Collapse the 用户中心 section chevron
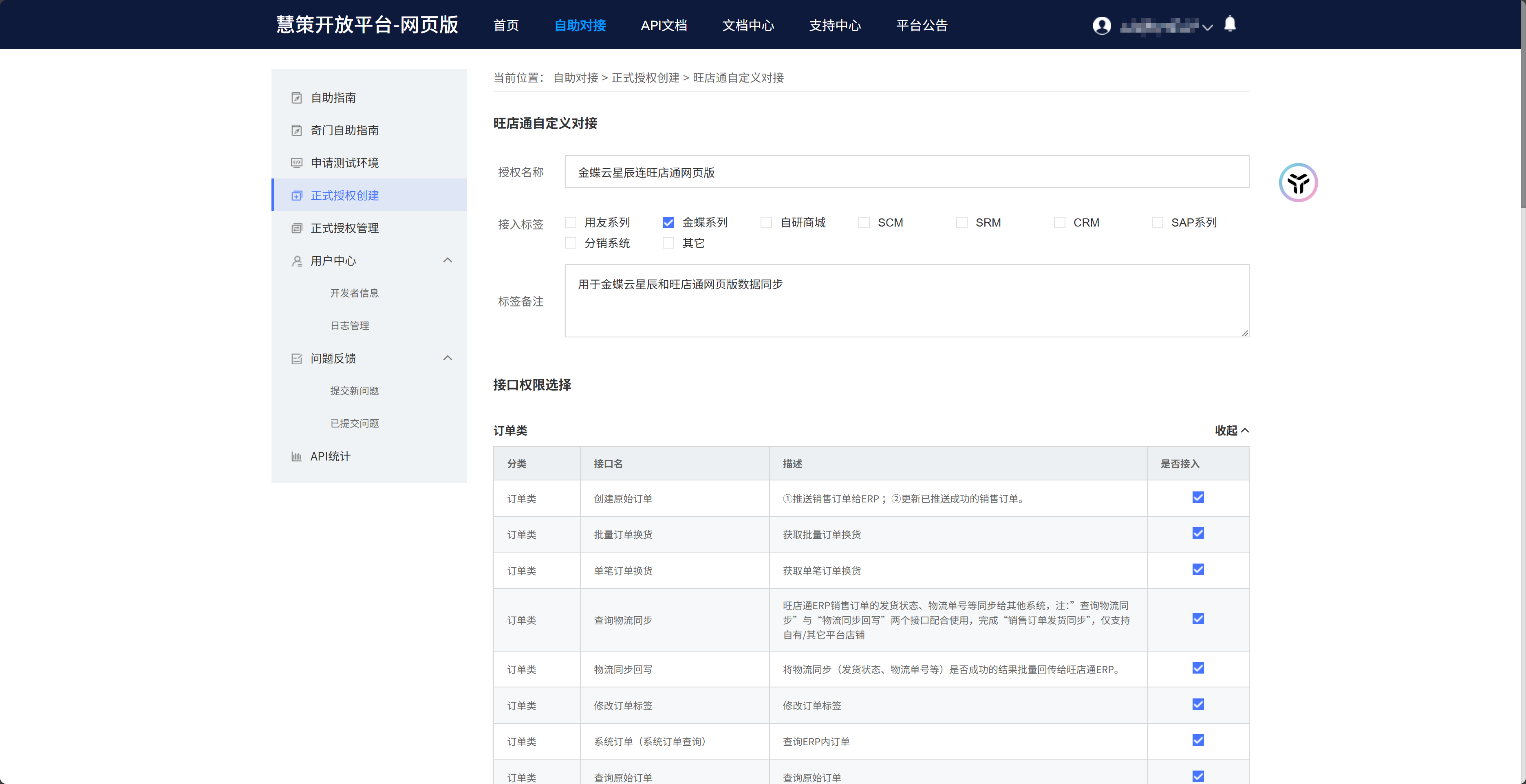This screenshot has height=784, width=1526. pos(448,260)
